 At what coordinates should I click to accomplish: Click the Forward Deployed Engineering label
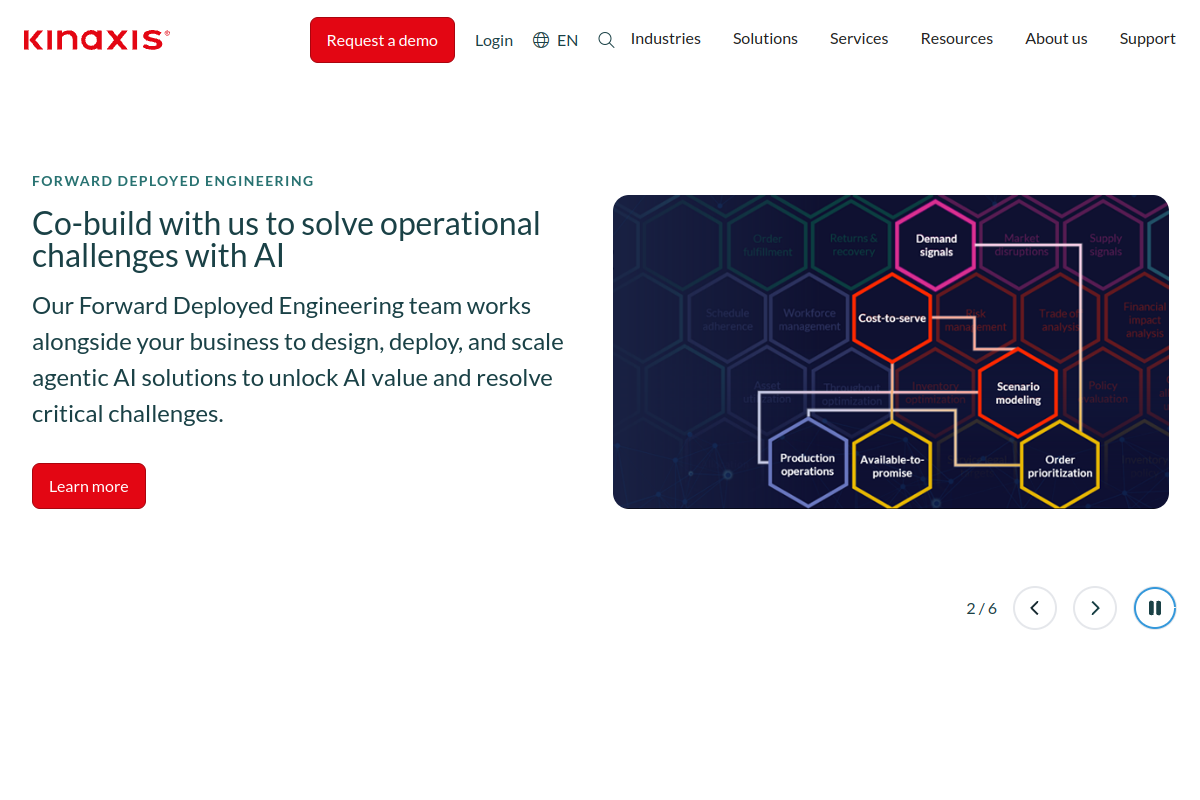[x=173, y=181]
